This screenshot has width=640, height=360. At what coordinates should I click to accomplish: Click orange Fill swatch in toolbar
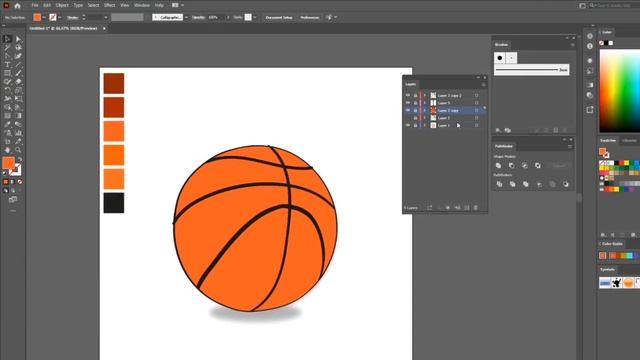click(x=8, y=162)
